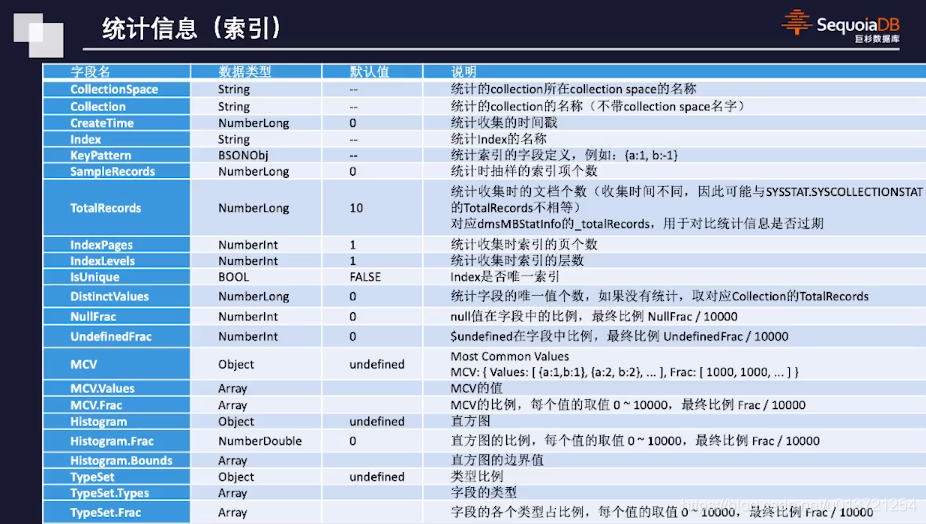This screenshot has width=926, height=524.
Task: Select the 'DistinctValues' field name
Action: click(x=109, y=297)
